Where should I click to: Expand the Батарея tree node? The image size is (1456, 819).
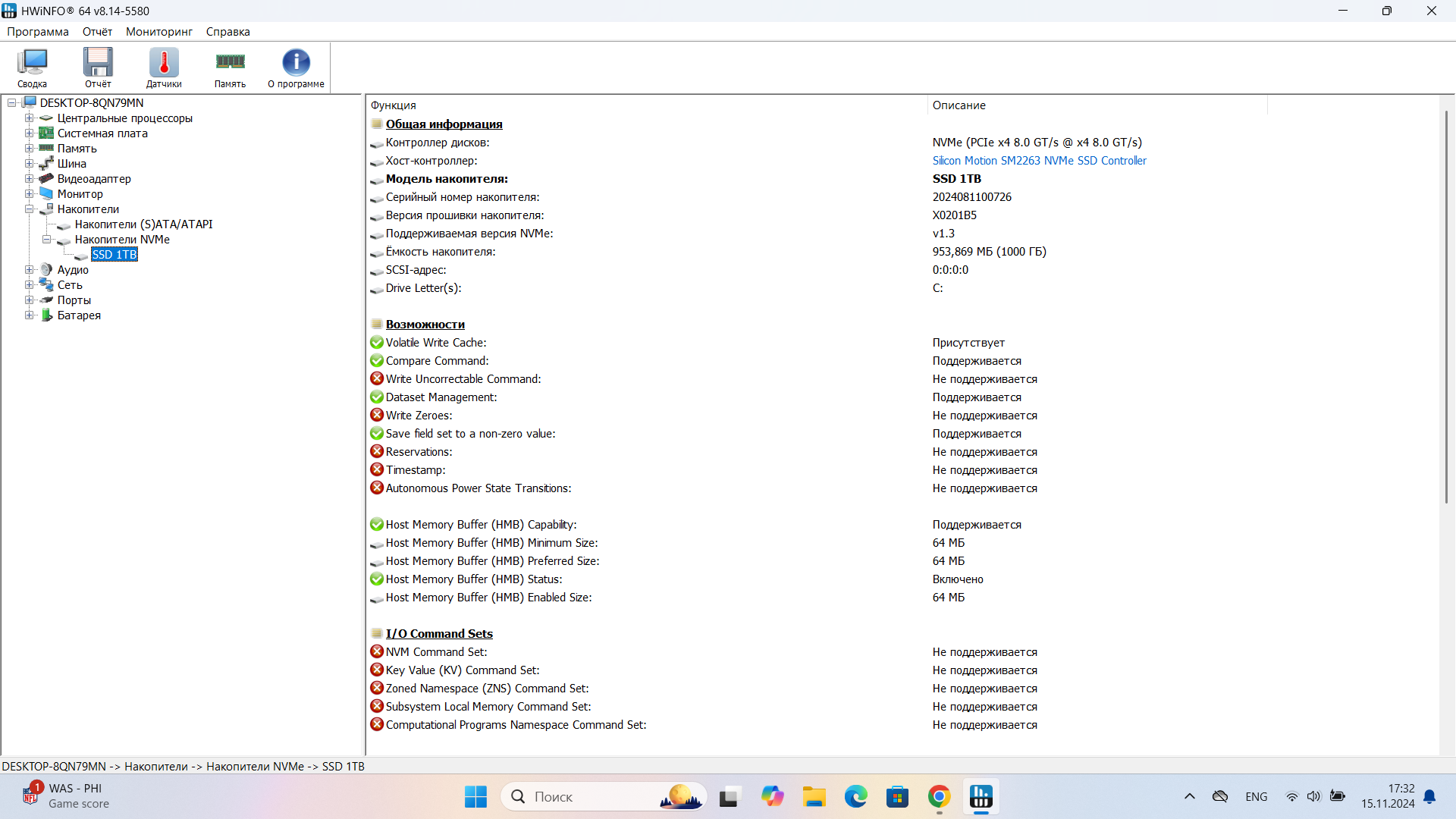point(29,315)
